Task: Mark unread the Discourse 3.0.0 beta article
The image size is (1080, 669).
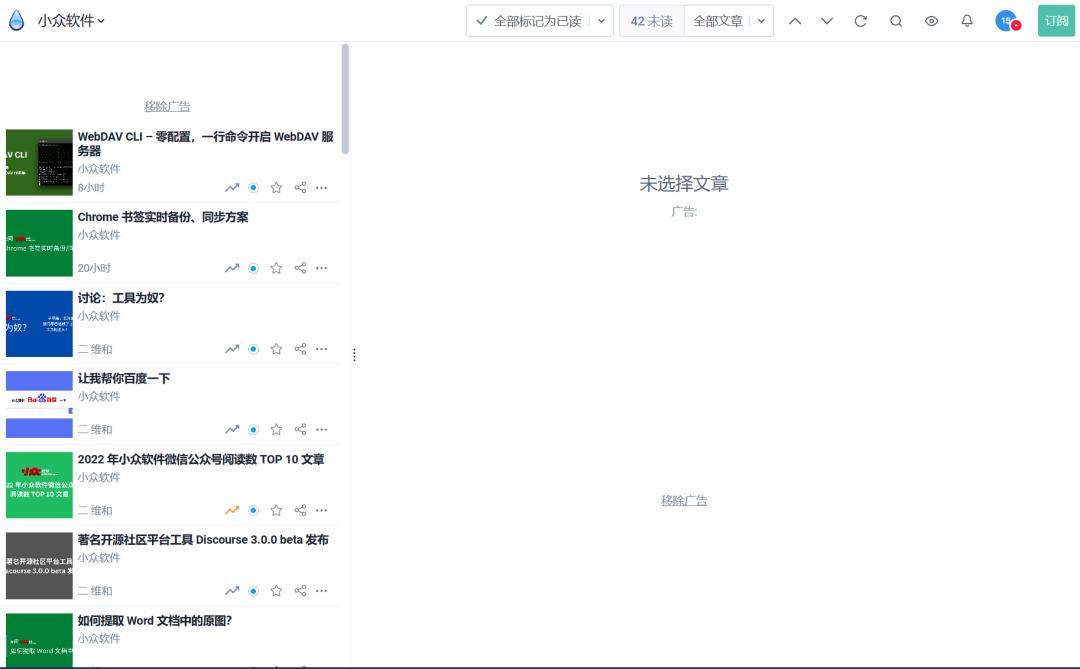Action: click(254, 590)
